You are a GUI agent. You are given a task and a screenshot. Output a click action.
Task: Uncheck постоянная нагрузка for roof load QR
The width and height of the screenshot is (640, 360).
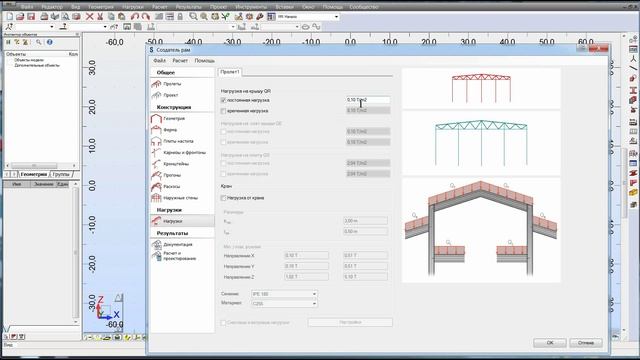coord(223,100)
